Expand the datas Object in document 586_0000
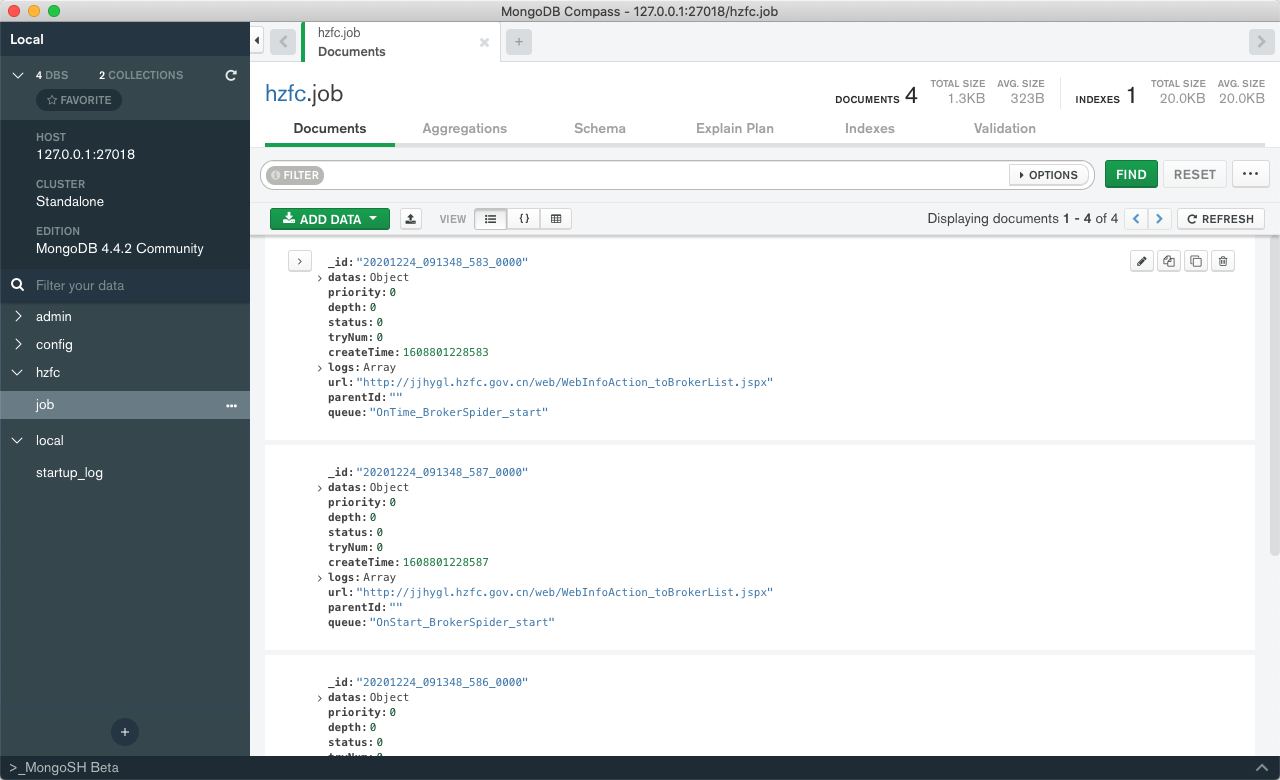This screenshot has width=1280, height=780. 320,698
